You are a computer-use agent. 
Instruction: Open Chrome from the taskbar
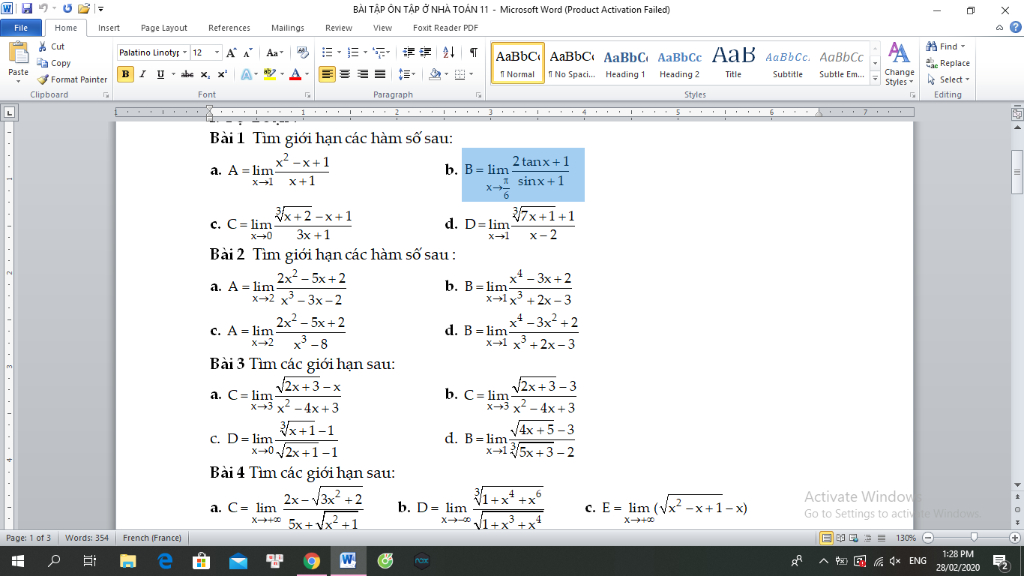pos(312,561)
